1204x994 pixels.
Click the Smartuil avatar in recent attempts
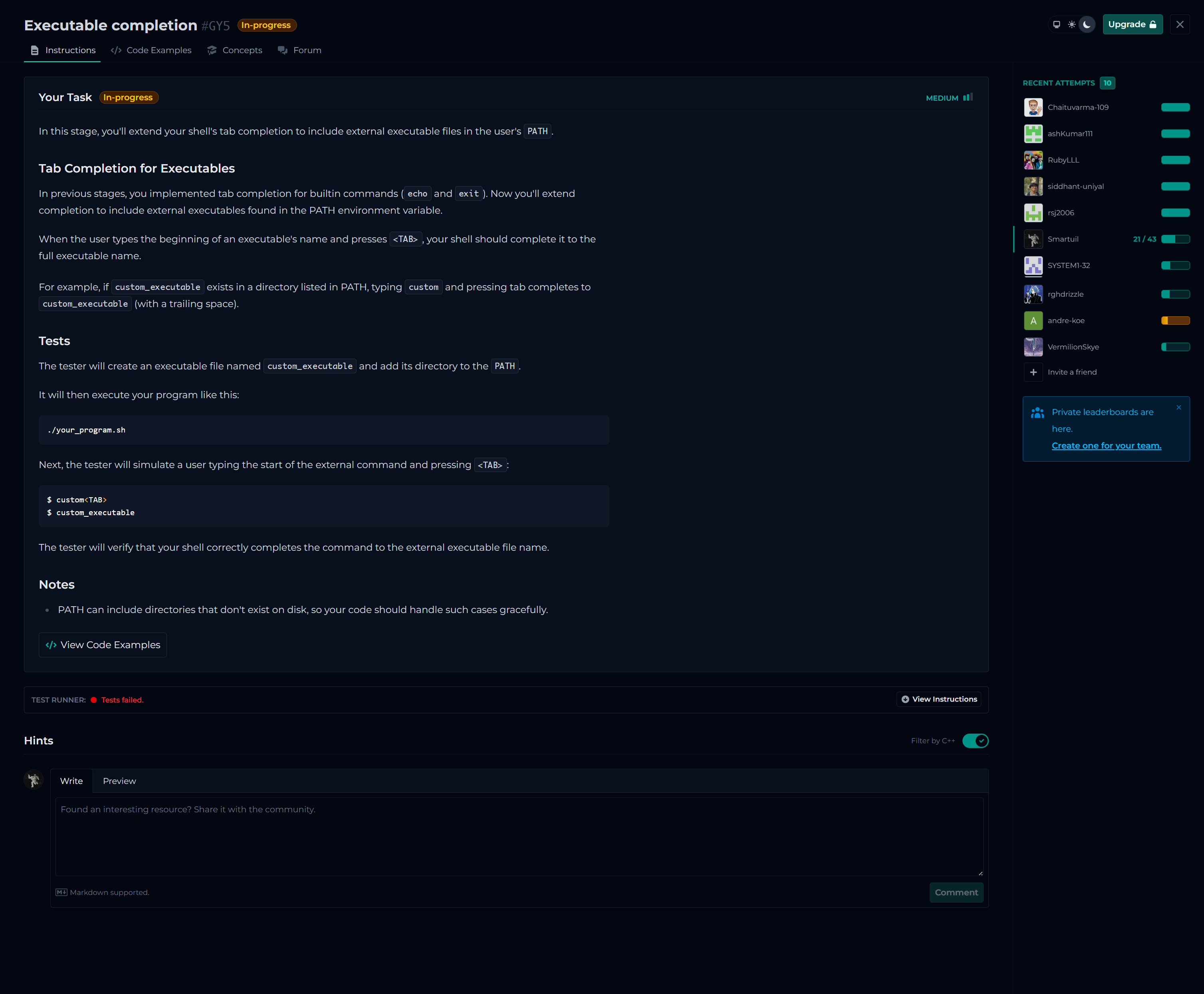click(x=1033, y=239)
